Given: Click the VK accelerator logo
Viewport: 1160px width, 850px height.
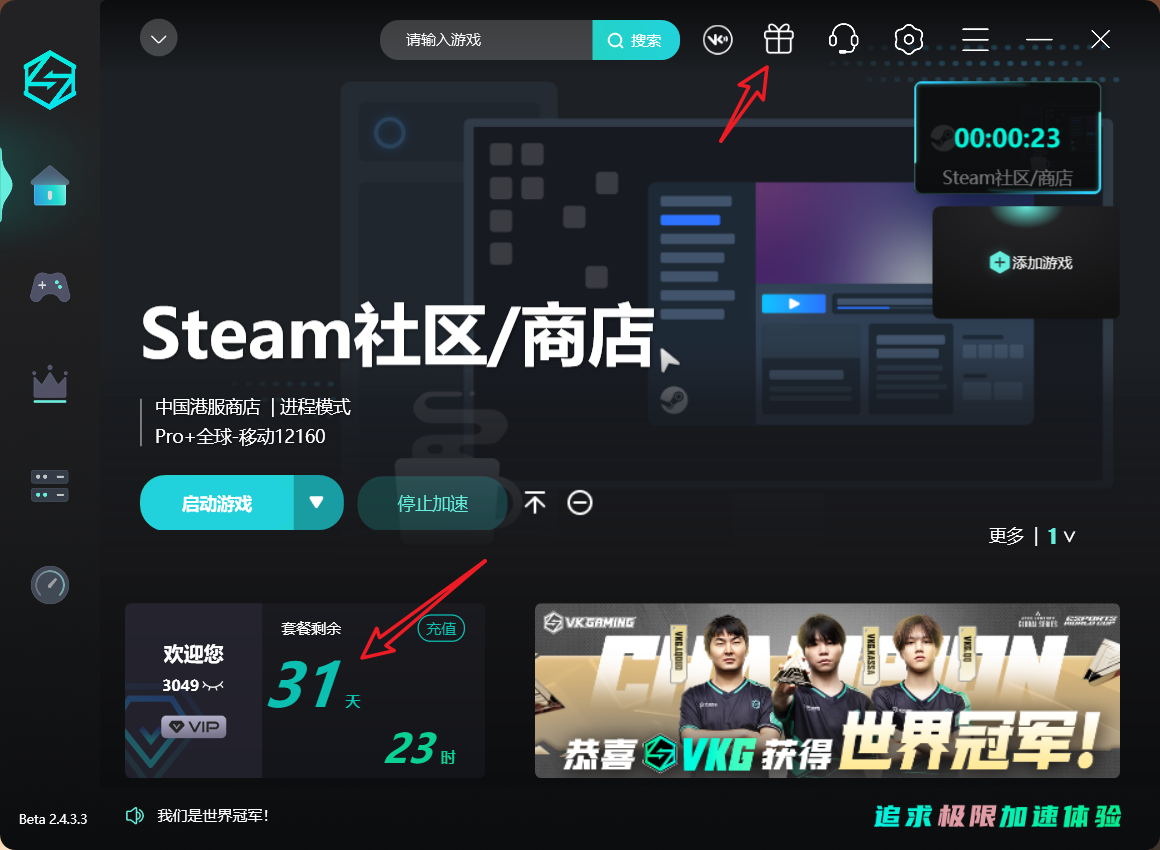Looking at the screenshot, I should [x=50, y=80].
